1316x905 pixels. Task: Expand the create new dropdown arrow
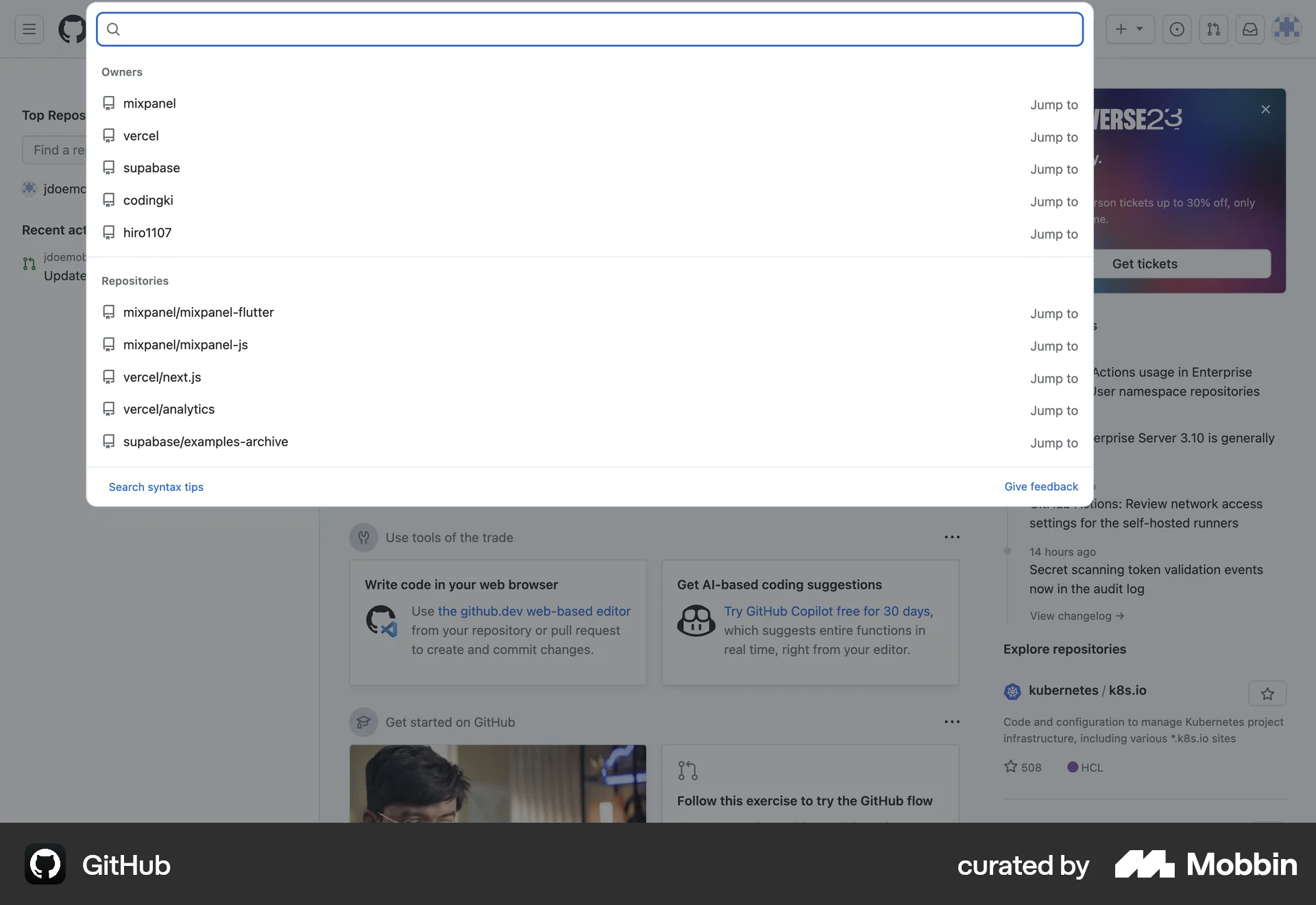(x=1139, y=29)
